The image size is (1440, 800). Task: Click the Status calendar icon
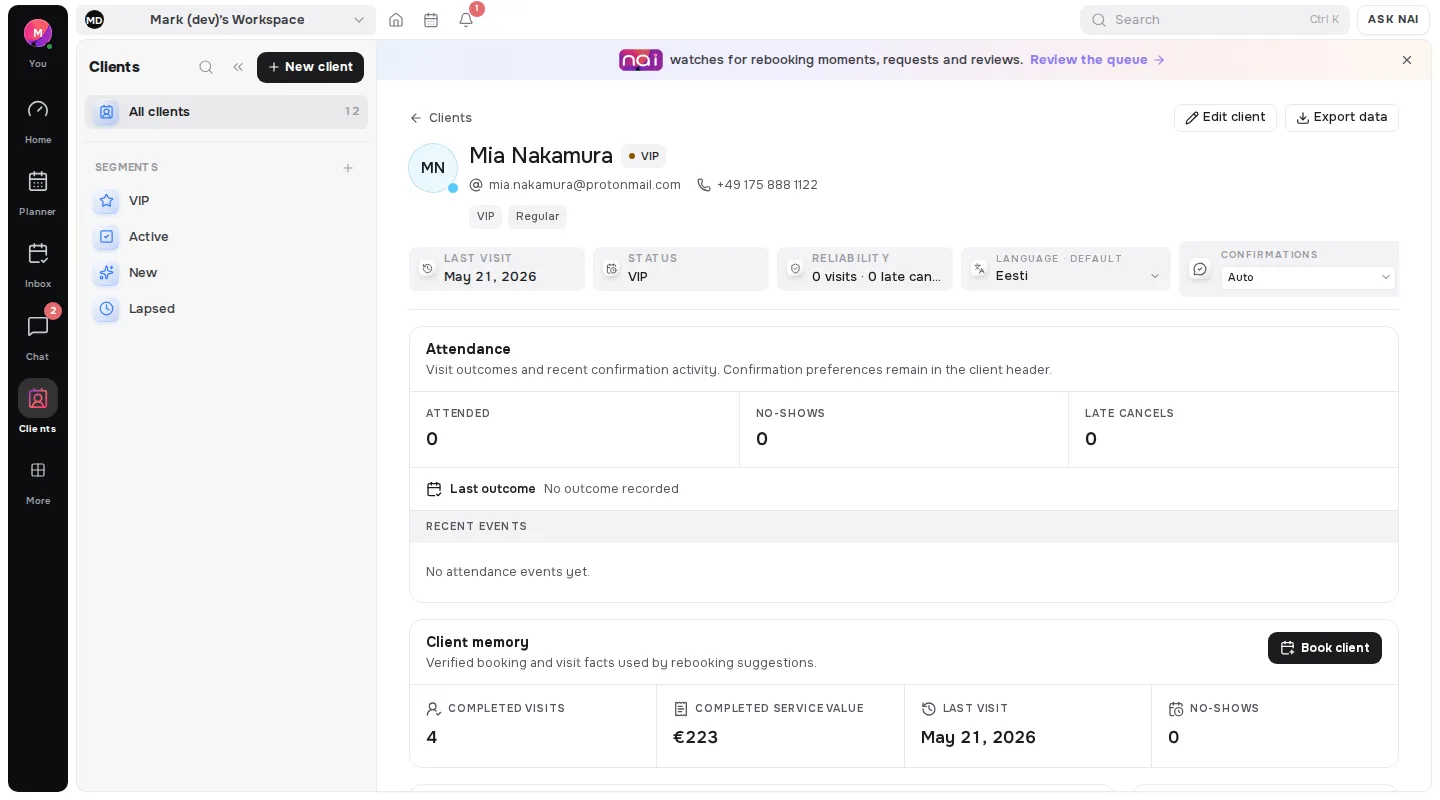coord(612,268)
